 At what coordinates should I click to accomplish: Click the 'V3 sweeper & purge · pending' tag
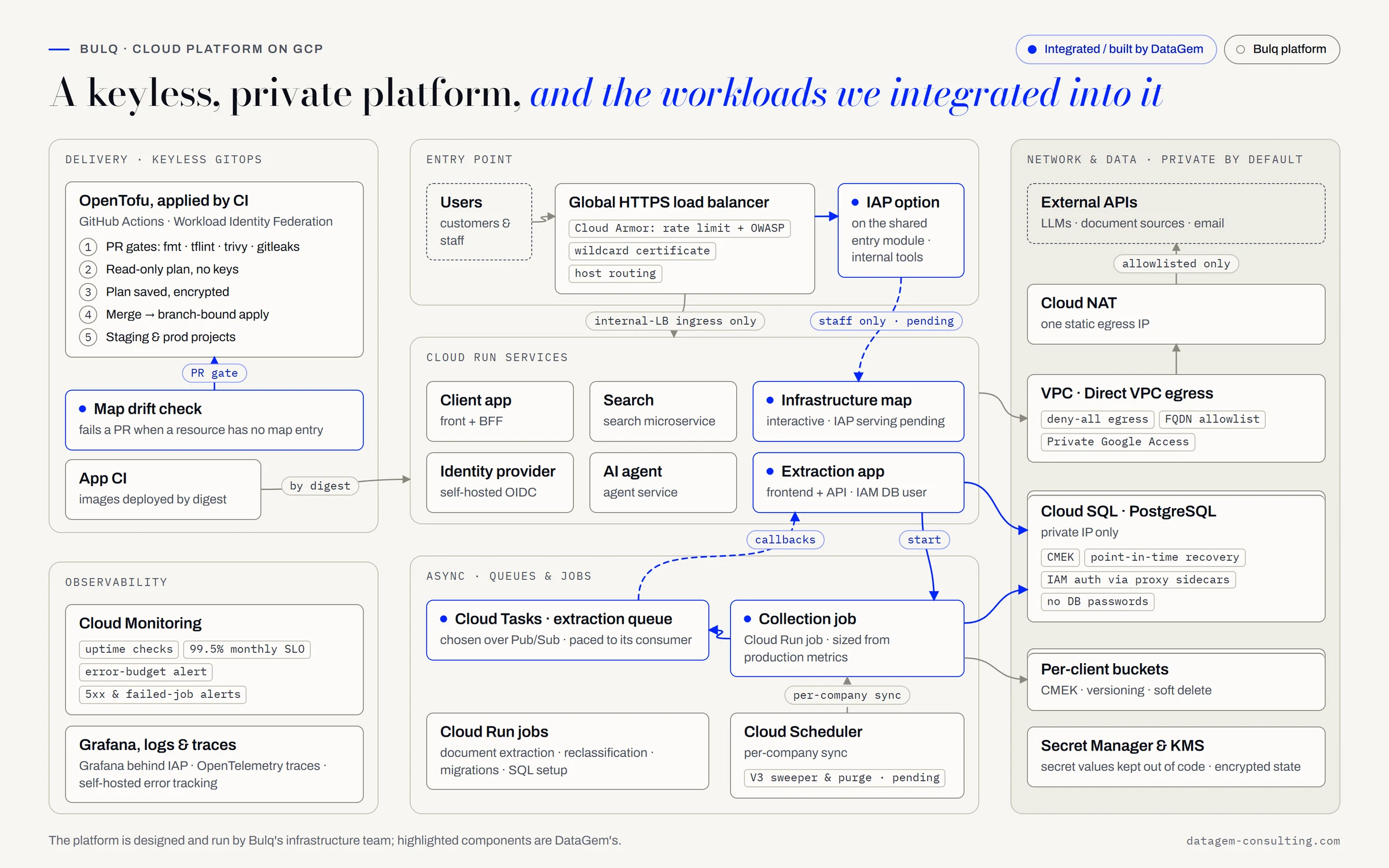click(845, 778)
